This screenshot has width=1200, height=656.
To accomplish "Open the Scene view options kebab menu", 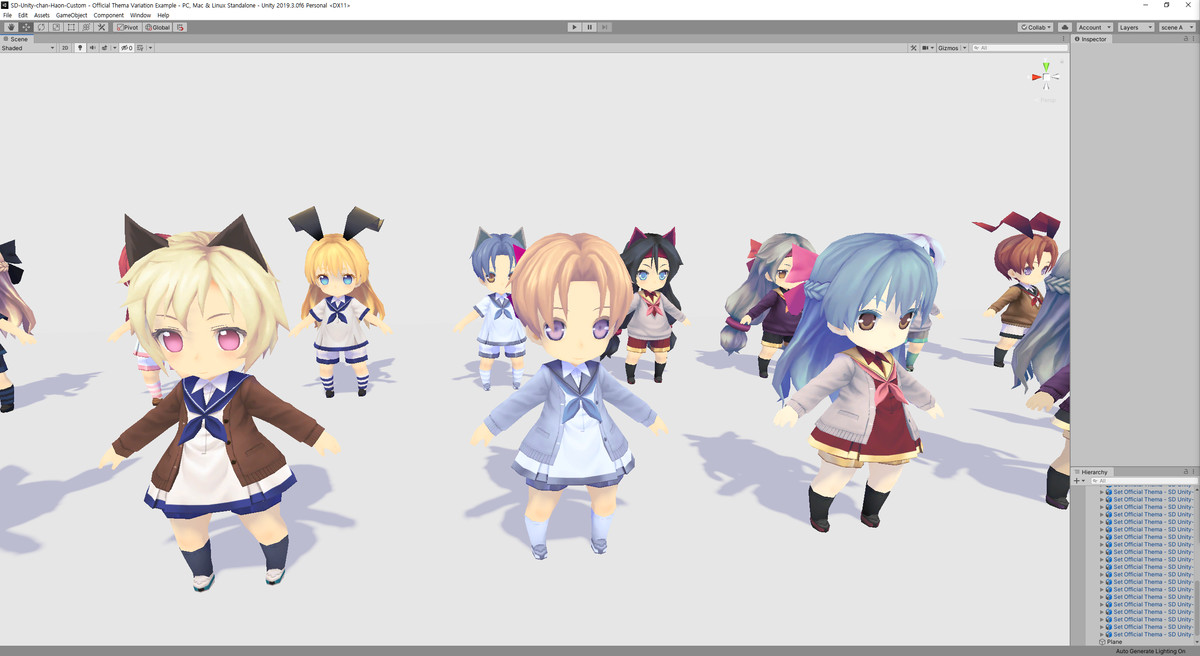I will click(1063, 39).
